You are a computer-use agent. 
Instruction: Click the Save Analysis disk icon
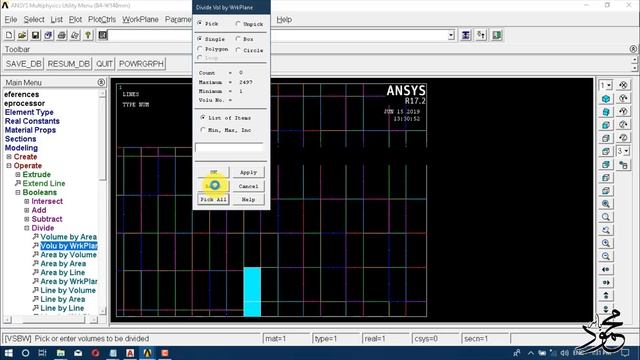click(36, 35)
